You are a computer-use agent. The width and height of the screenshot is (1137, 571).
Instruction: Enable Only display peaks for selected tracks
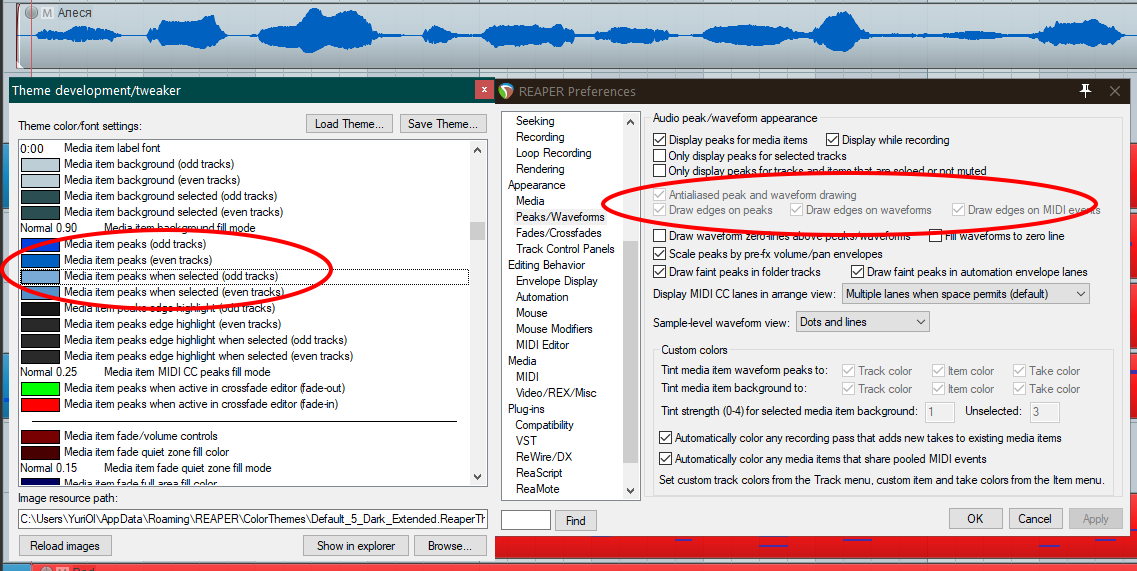coord(659,155)
